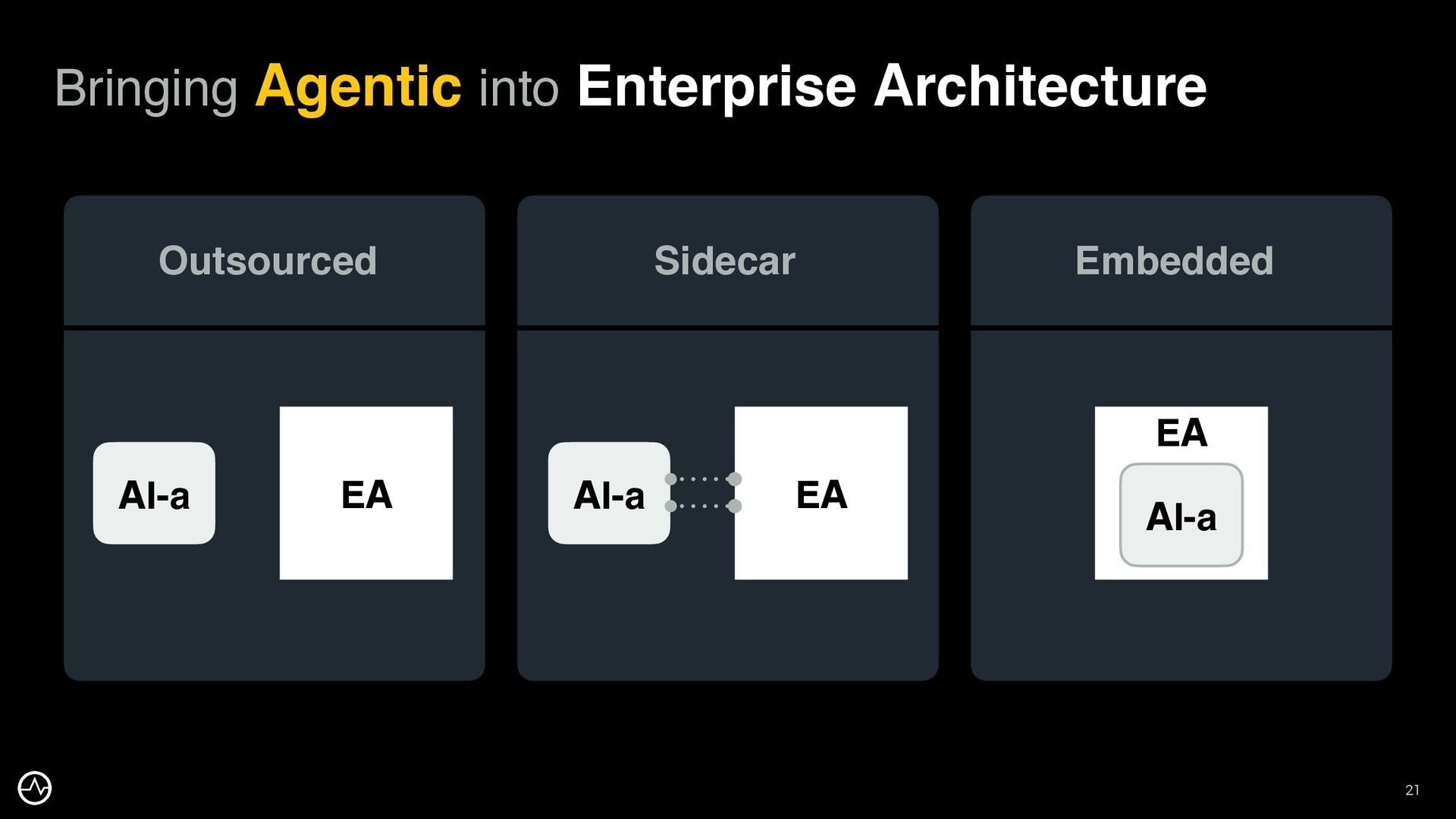Click the lower dotted connector in Sidecar
This screenshot has width=1456, height=819.
[x=703, y=506]
